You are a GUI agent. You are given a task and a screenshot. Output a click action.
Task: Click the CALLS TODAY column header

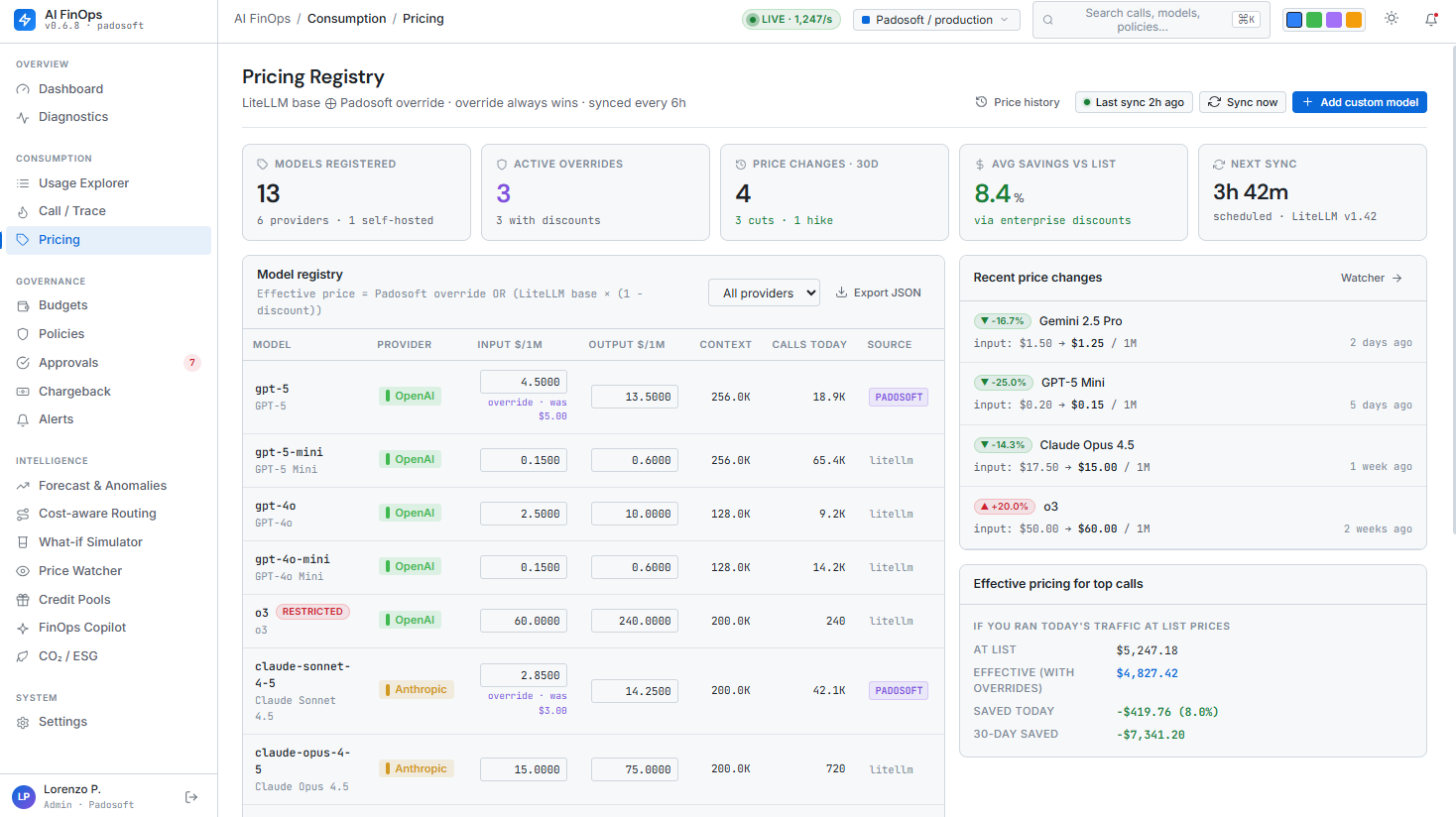coord(809,345)
